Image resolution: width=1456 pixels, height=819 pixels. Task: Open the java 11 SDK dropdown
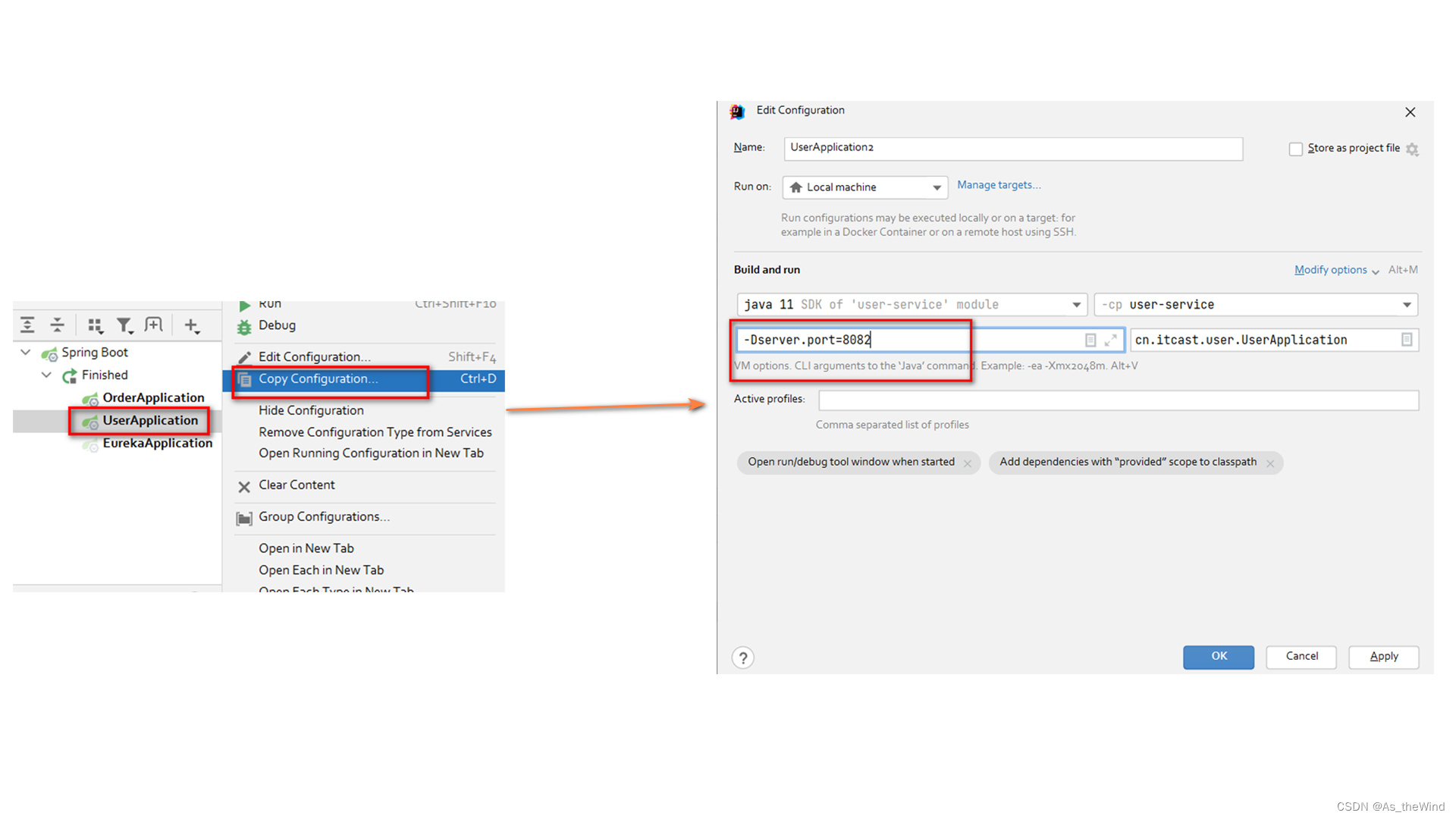tap(912, 305)
